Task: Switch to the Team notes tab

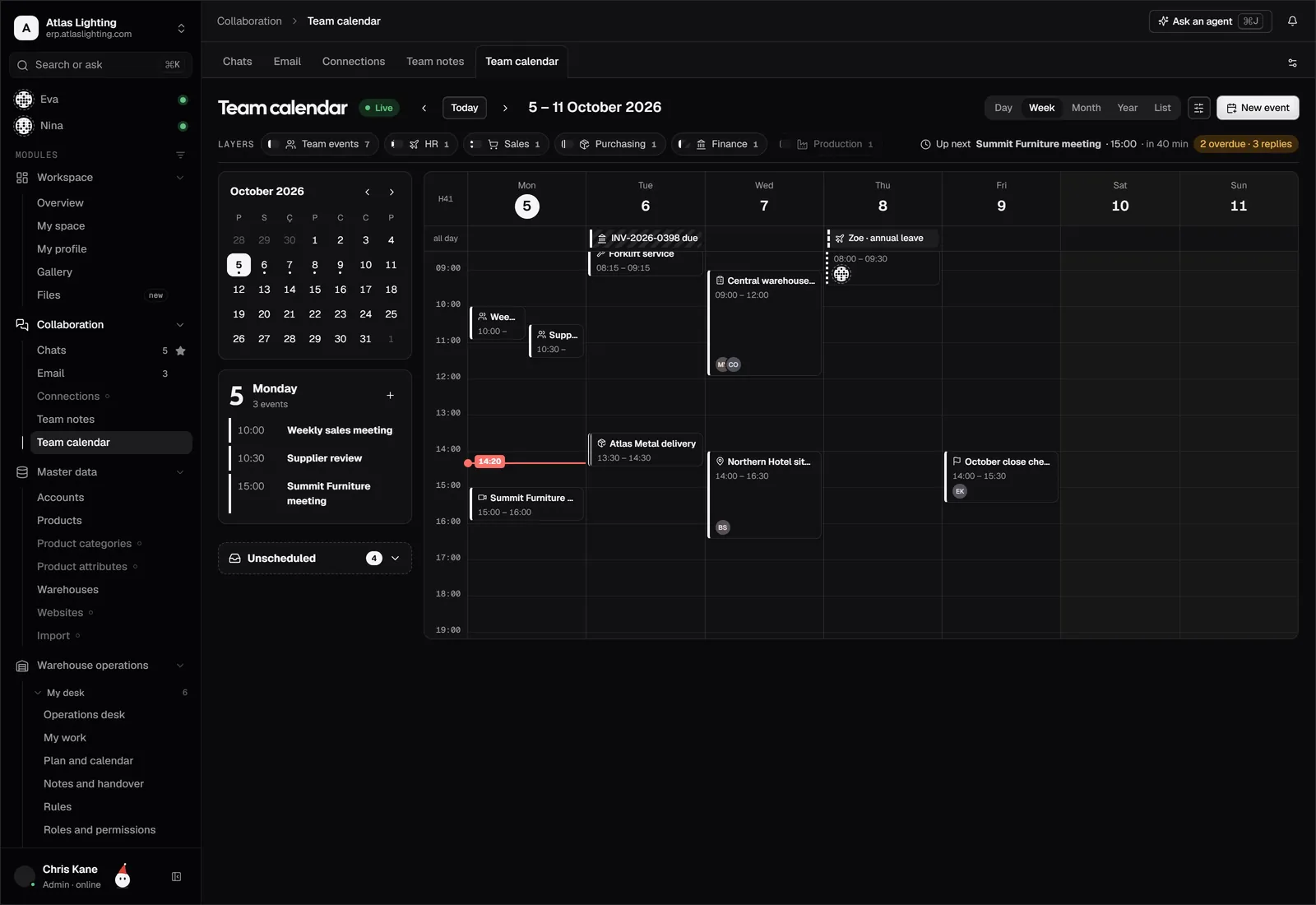Action: tap(435, 62)
